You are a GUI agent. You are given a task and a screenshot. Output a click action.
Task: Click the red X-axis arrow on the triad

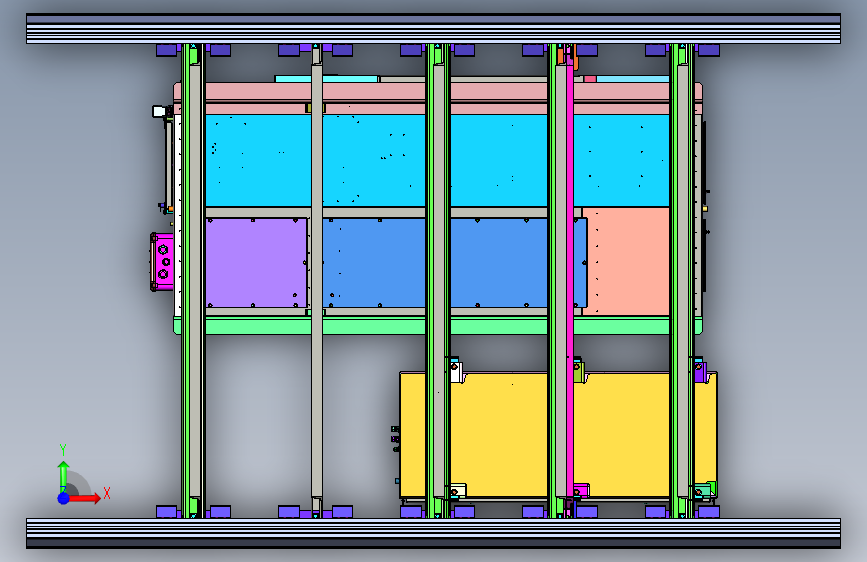84,498
